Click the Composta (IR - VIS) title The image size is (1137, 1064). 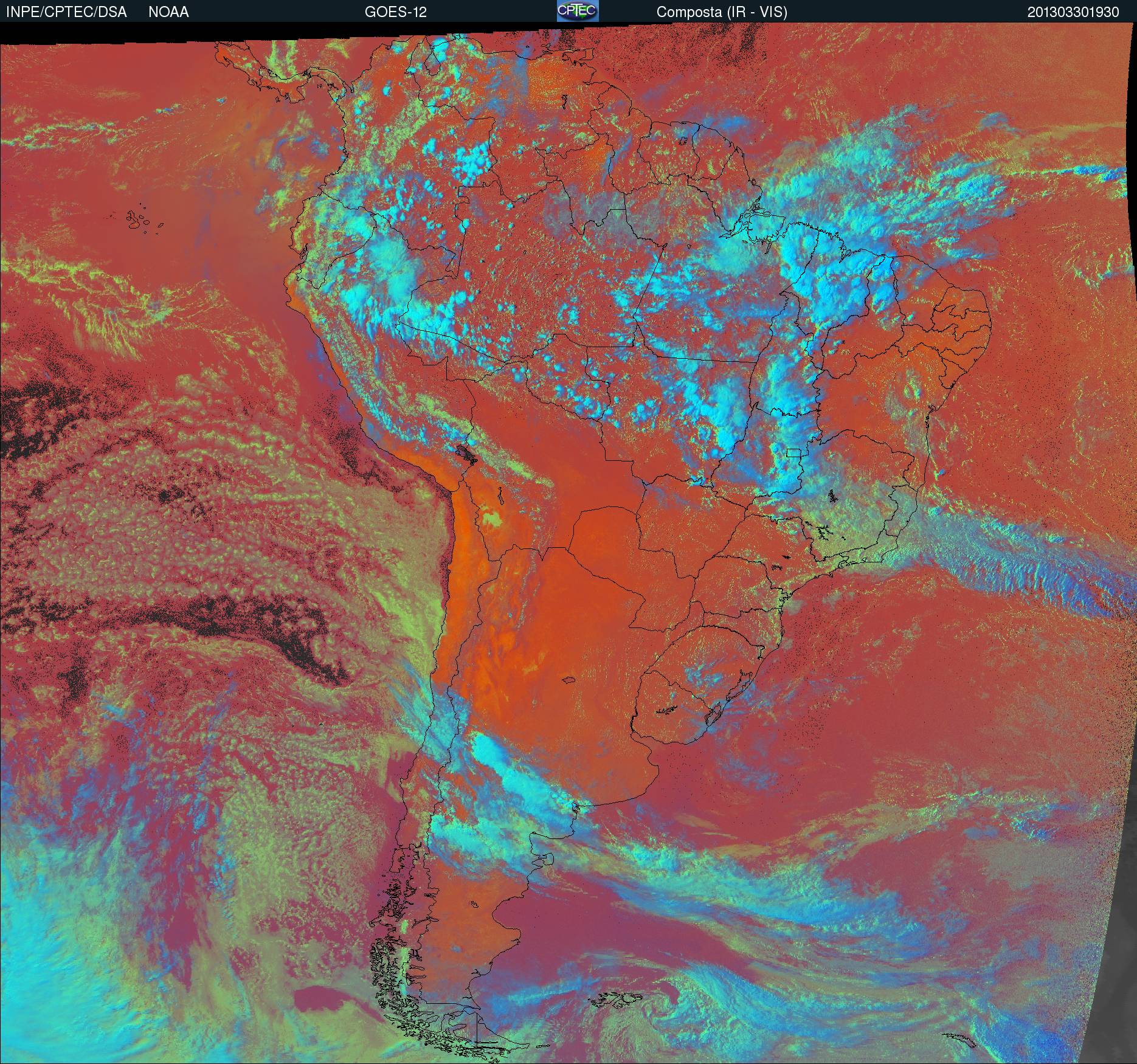pyautogui.click(x=722, y=12)
